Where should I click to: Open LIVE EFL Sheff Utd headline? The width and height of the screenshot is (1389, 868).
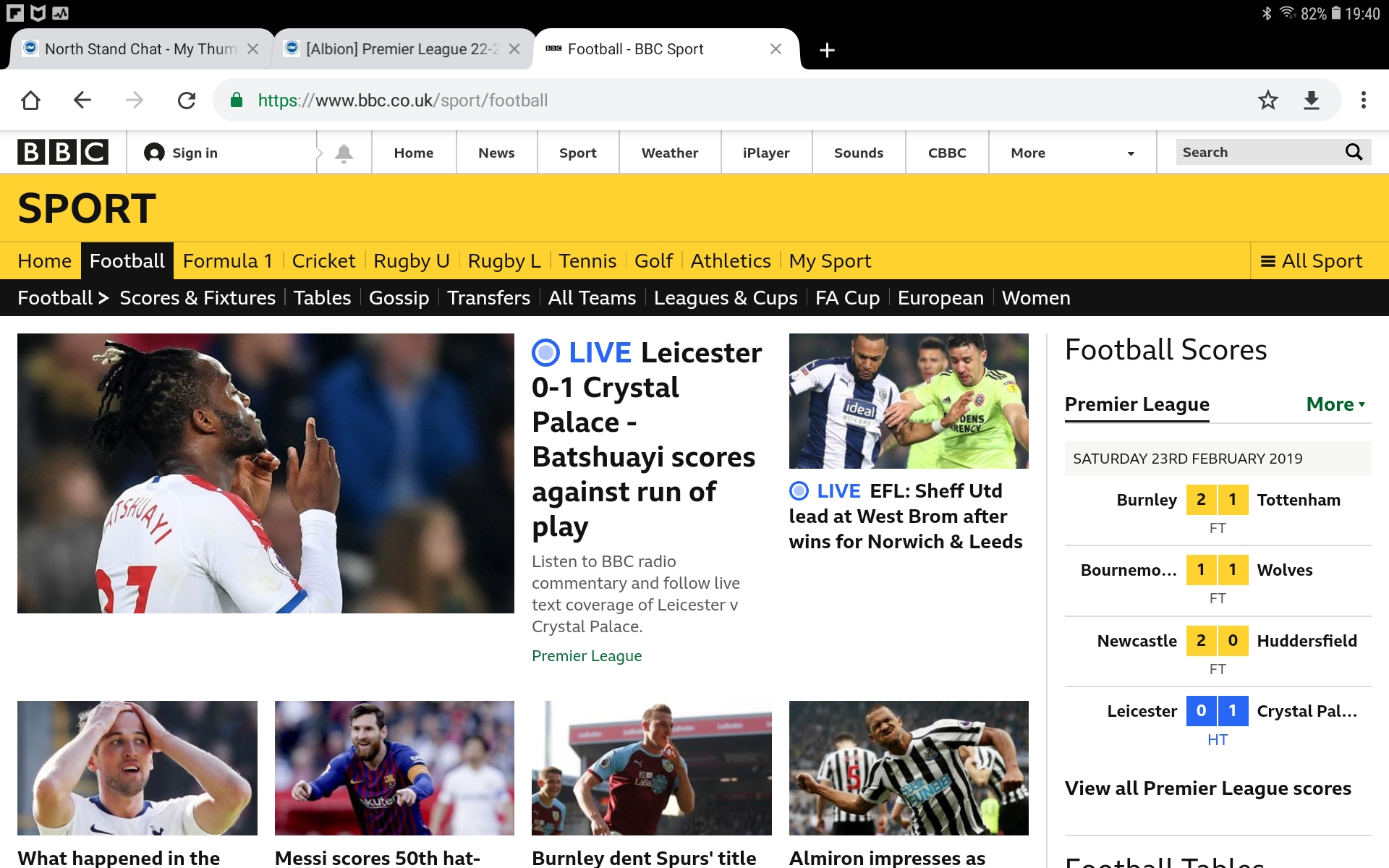(906, 516)
